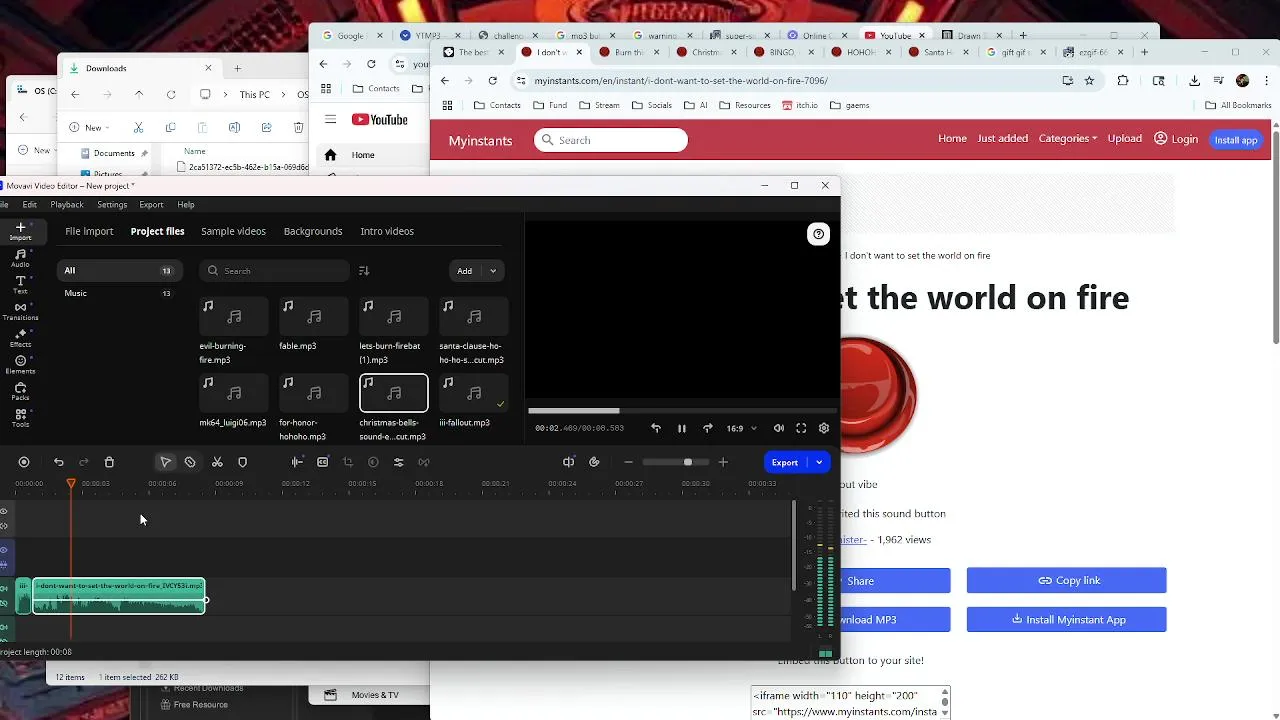Delete selected clip with trash icon
1280x720 pixels.
pyautogui.click(x=109, y=462)
